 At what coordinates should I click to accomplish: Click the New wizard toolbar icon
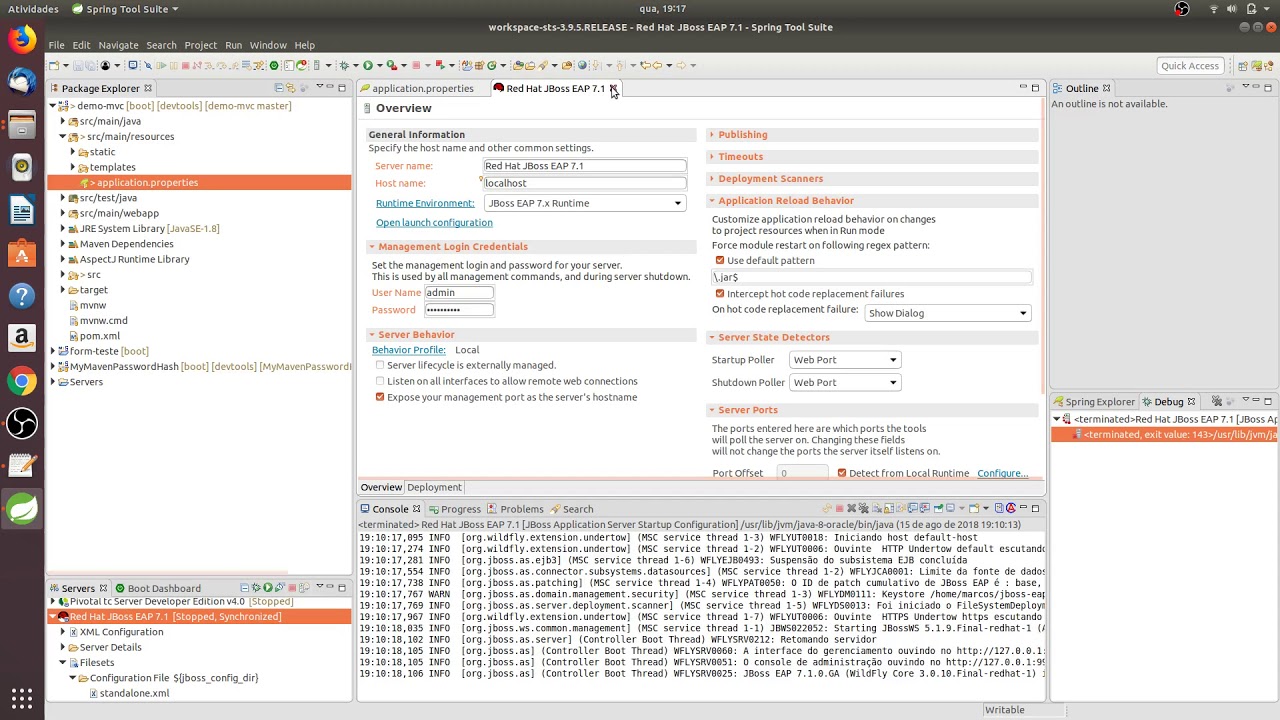click(54, 66)
